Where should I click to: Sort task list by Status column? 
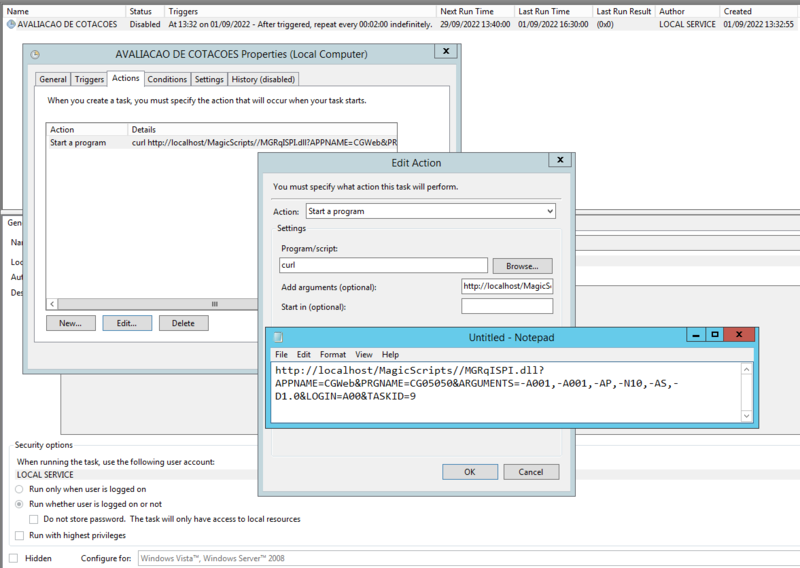145,11
